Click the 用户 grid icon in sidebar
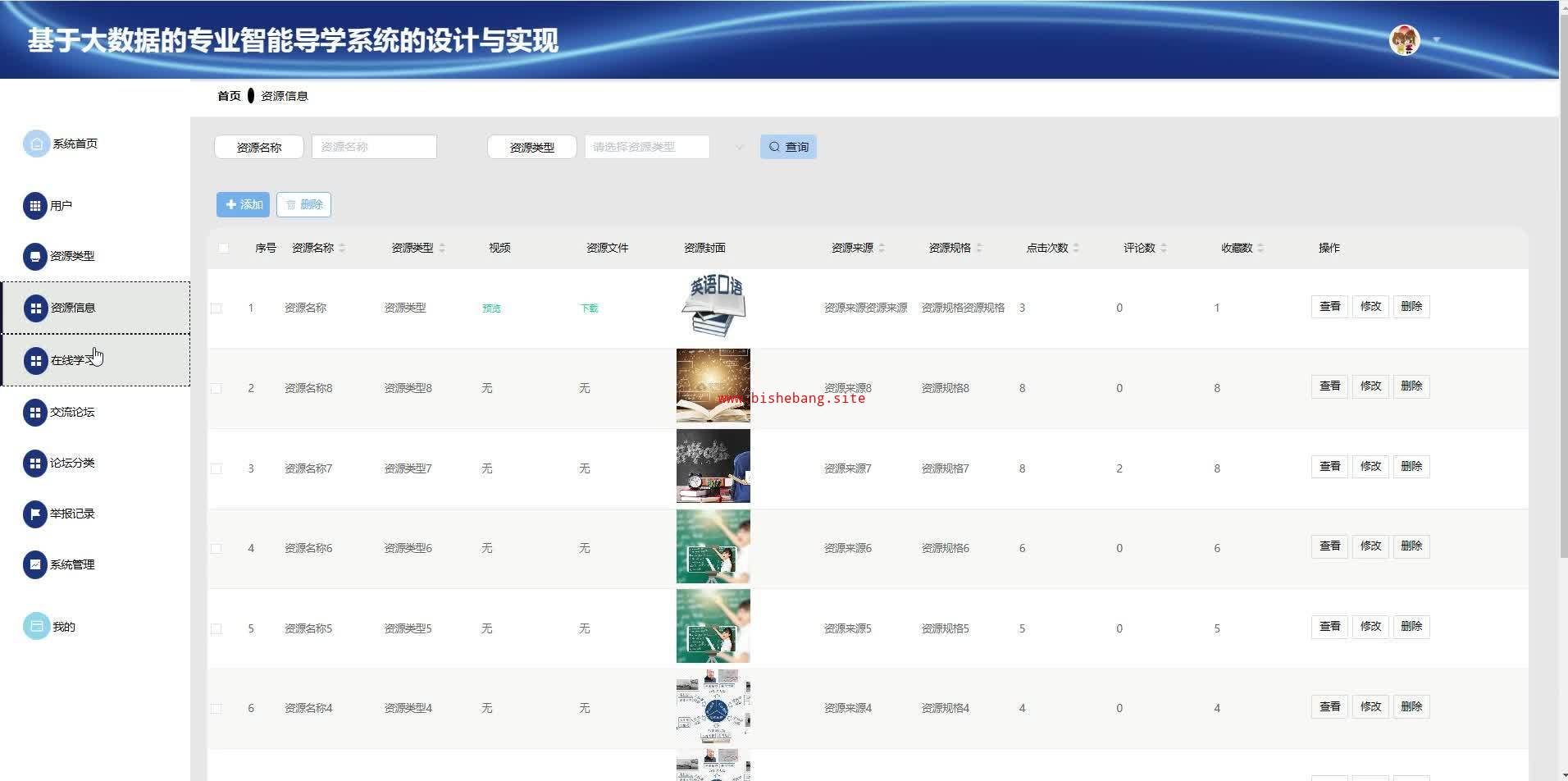Viewport: 1568px width, 781px height. coord(34,206)
